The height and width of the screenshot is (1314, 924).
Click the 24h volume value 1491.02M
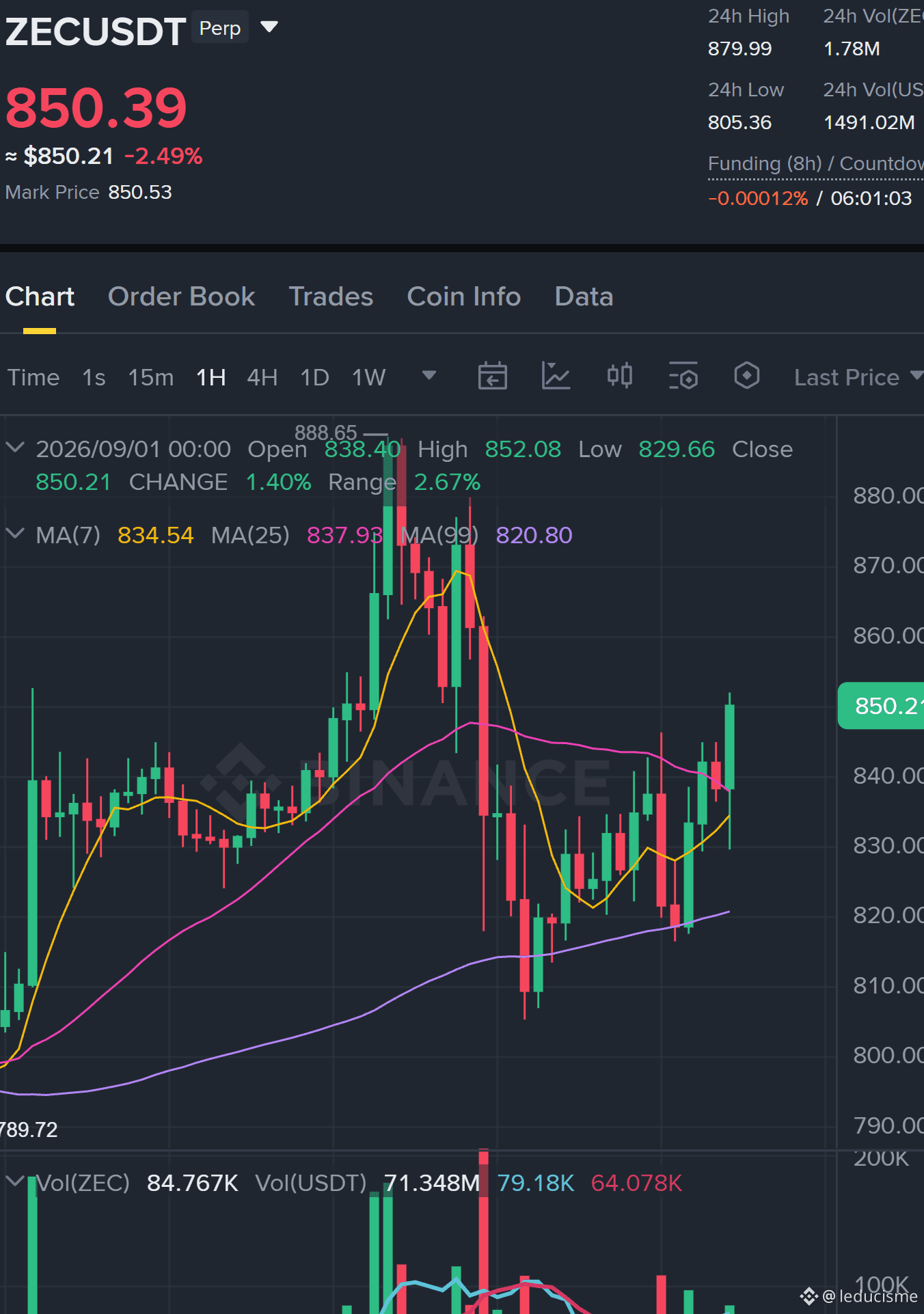[x=869, y=122]
